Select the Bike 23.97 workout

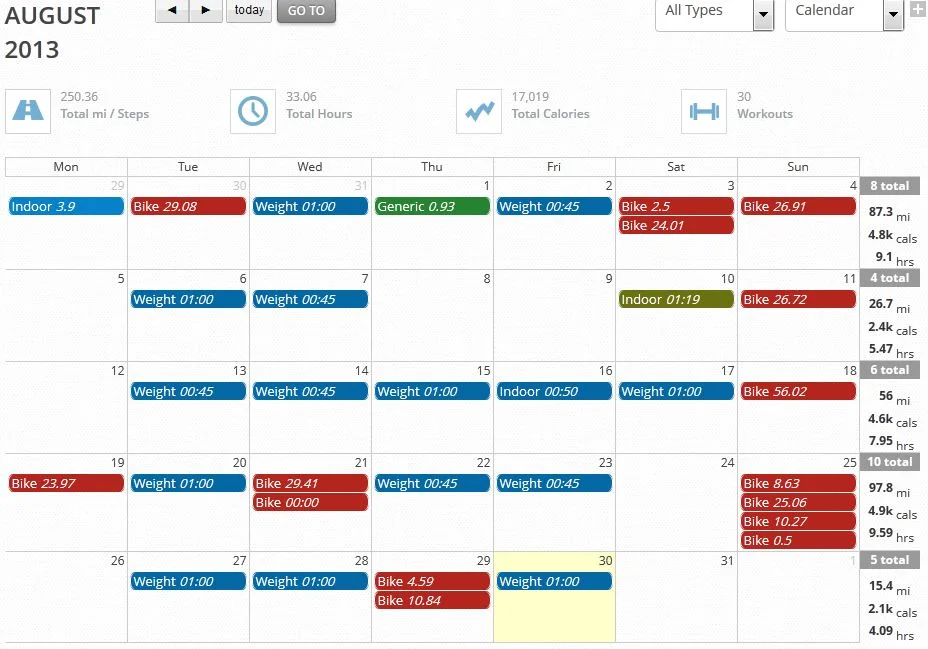click(66, 483)
